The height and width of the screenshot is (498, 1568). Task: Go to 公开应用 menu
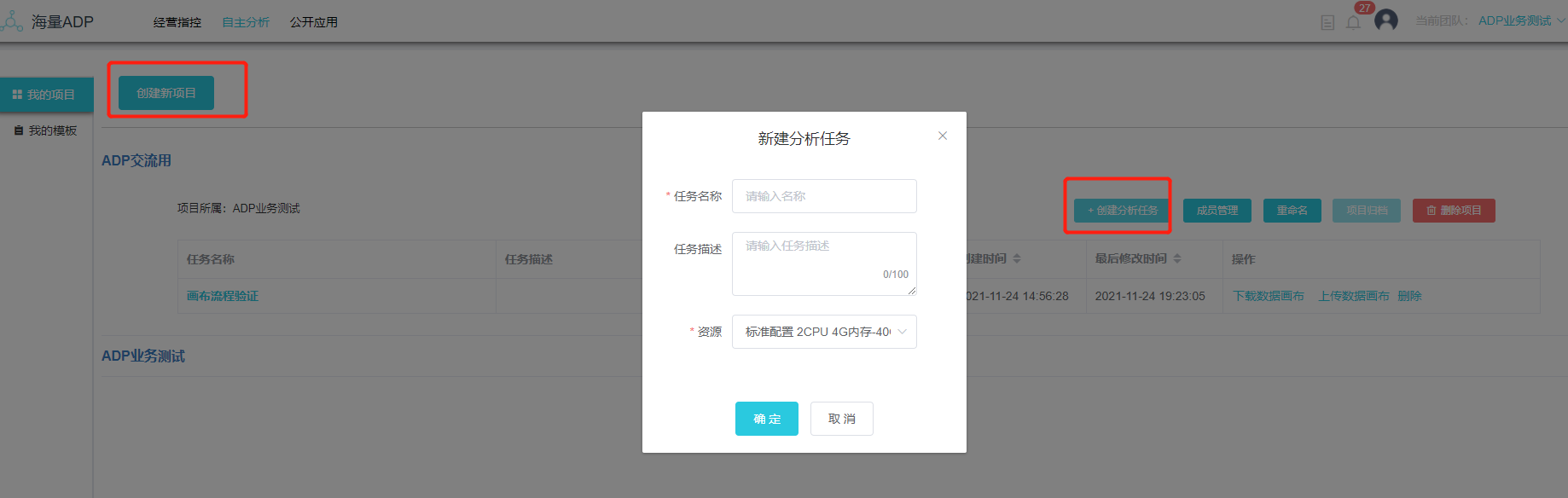click(314, 22)
